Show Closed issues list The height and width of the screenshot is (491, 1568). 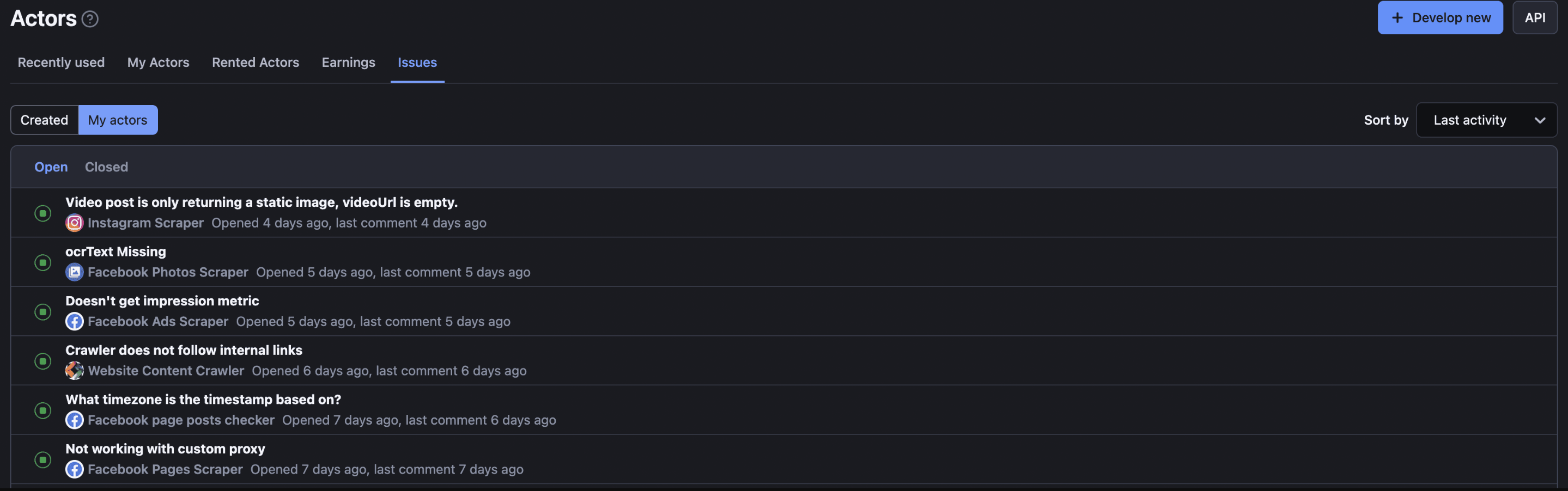107,167
